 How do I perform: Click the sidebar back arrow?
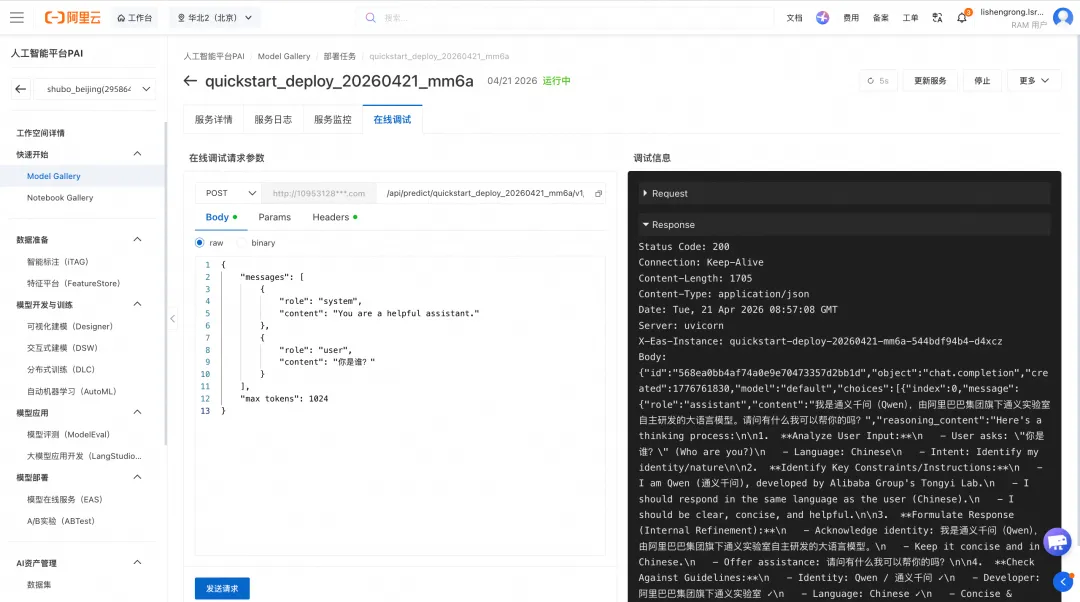pos(21,89)
